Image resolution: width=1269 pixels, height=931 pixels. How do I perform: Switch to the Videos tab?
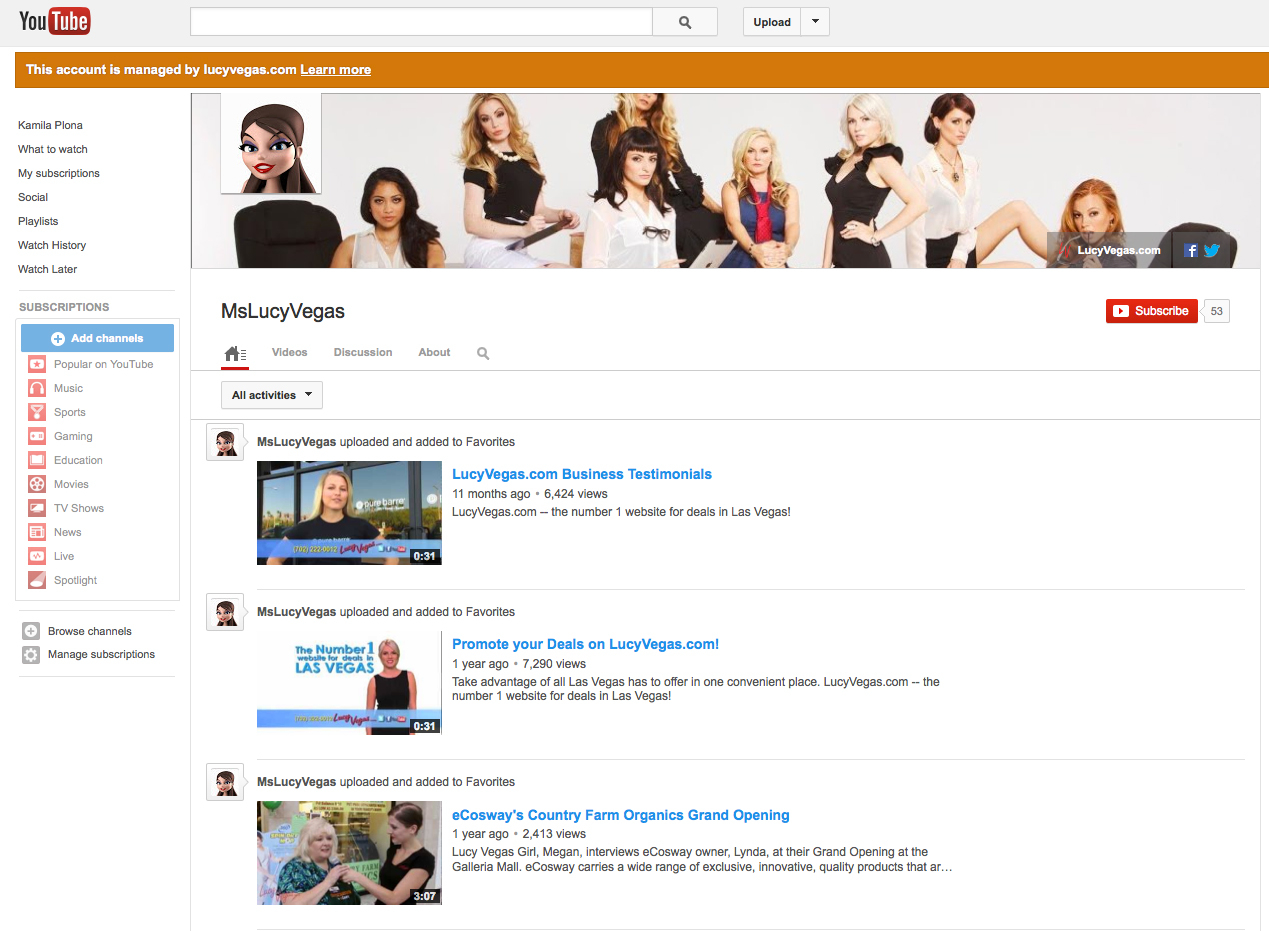pyautogui.click(x=290, y=352)
